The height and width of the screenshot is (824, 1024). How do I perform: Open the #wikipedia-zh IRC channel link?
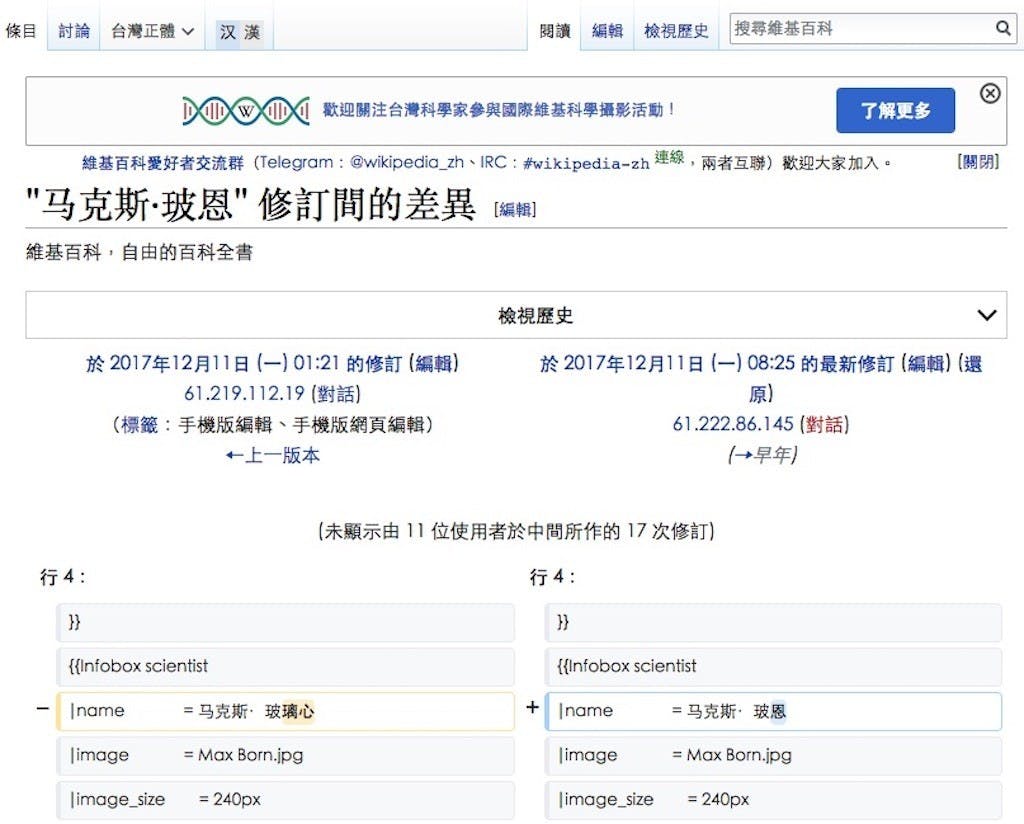point(586,163)
